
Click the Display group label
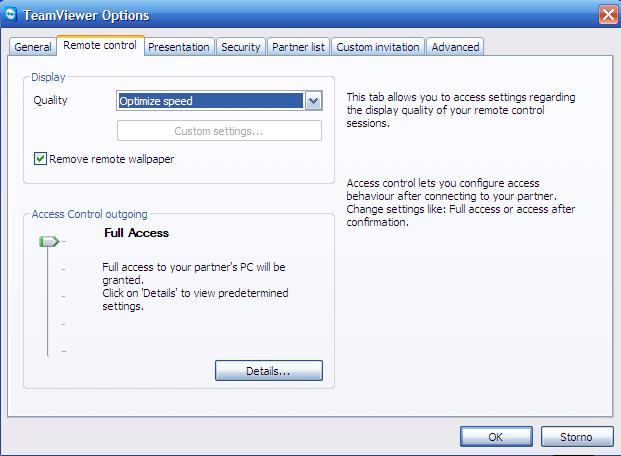pyautogui.click(x=48, y=77)
